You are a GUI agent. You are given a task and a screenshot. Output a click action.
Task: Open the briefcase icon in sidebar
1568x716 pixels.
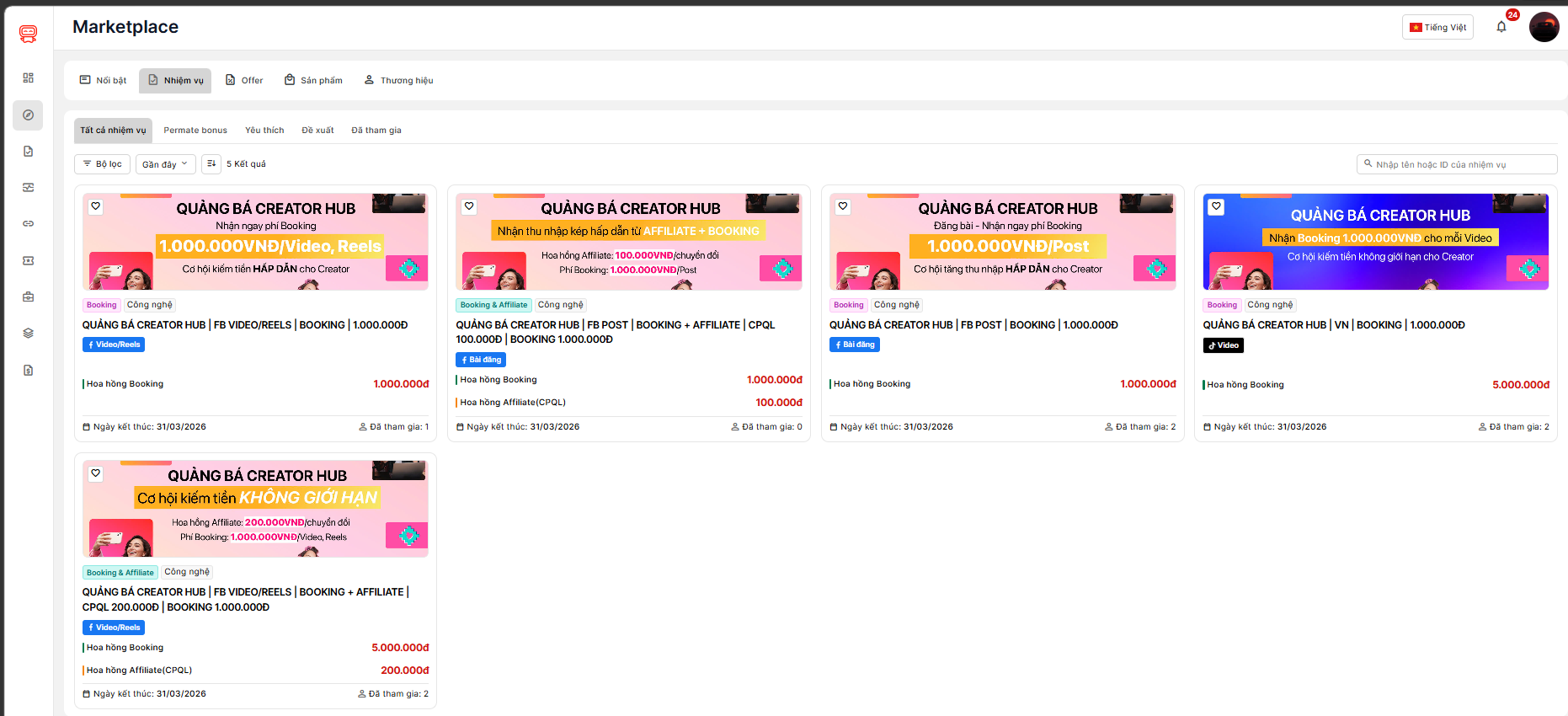pyautogui.click(x=28, y=297)
